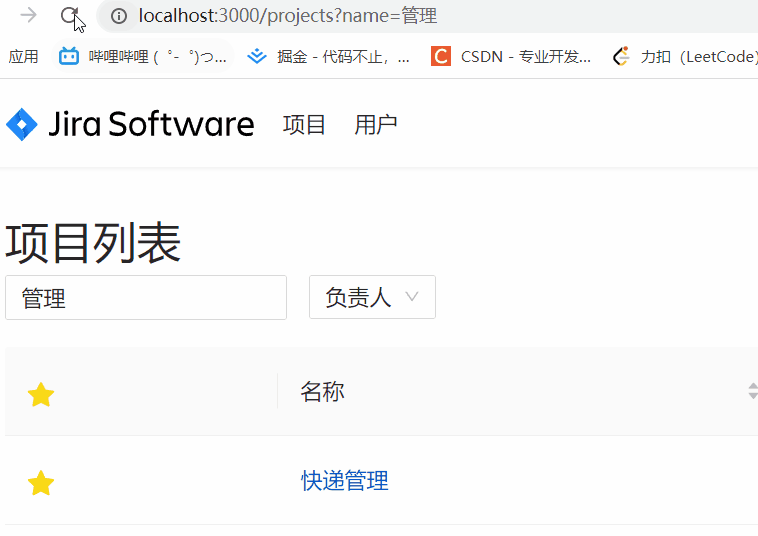This screenshot has width=758, height=536.
Task: Expand the 负责人 dropdown
Action: pyautogui.click(x=372, y=297)
